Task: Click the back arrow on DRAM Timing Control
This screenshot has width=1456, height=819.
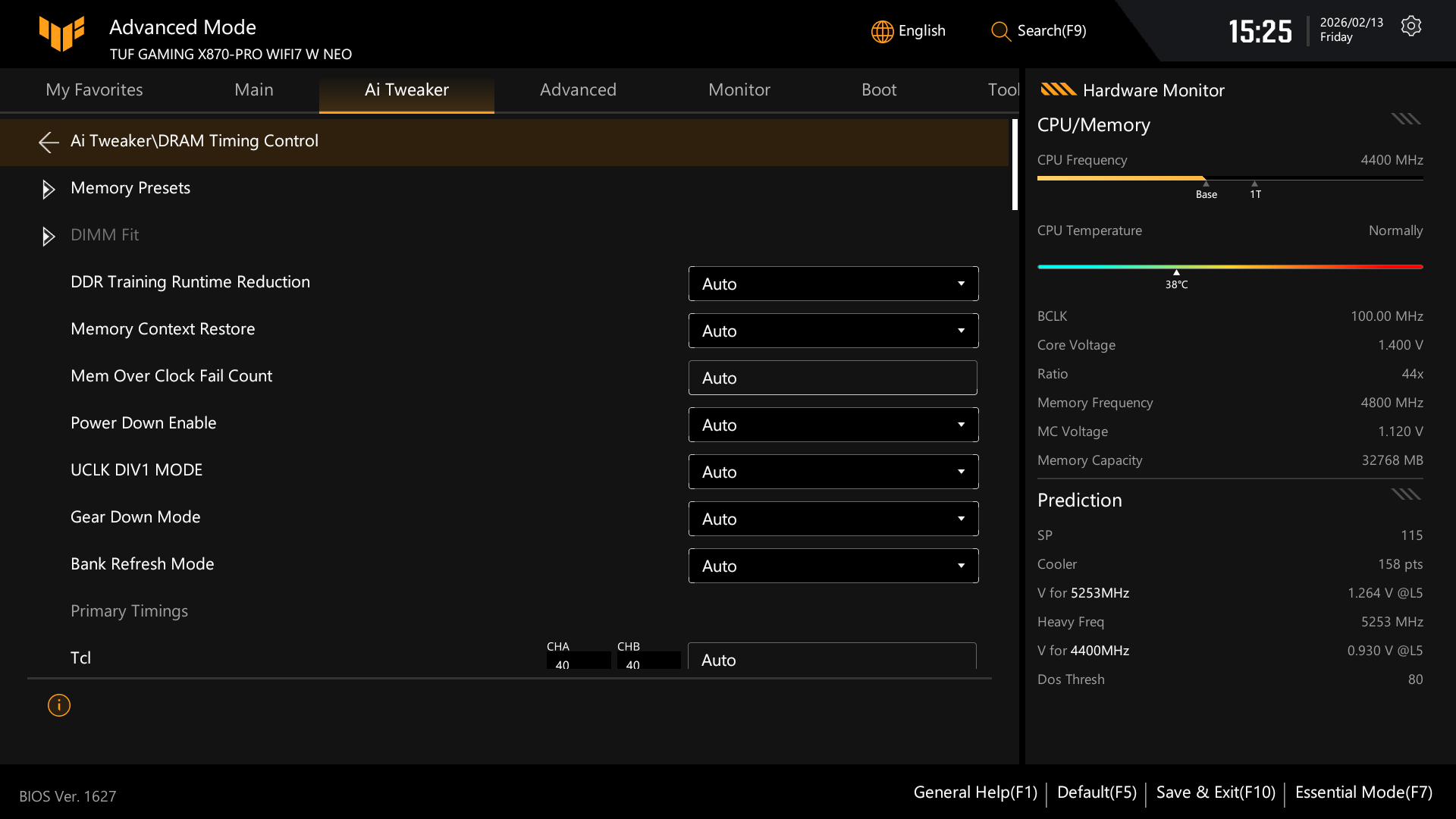Action: (x=49, y=142)
